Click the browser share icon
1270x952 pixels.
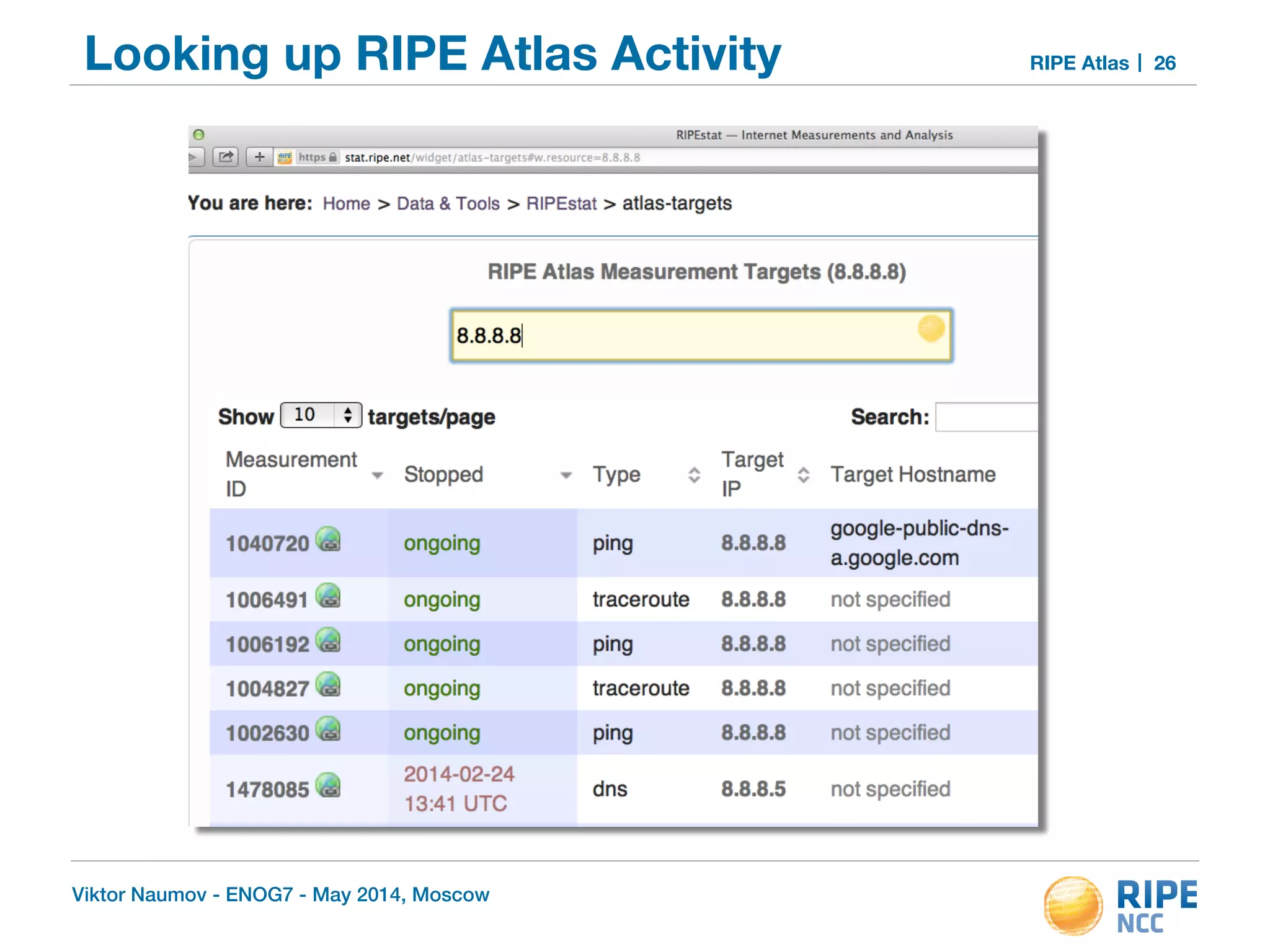pos(226,157)
